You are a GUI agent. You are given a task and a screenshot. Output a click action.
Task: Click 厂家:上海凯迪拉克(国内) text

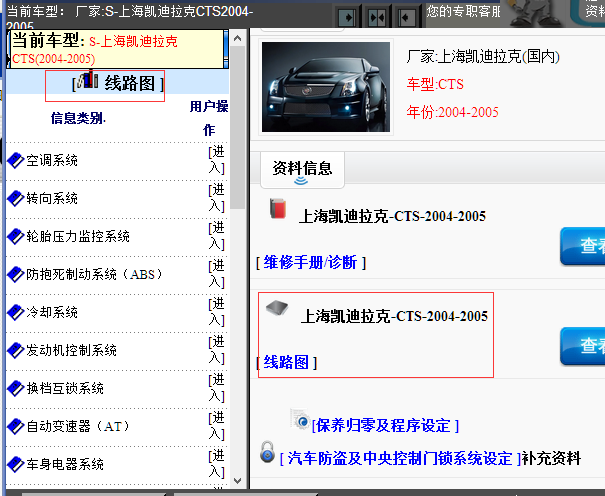coord(483,57)
